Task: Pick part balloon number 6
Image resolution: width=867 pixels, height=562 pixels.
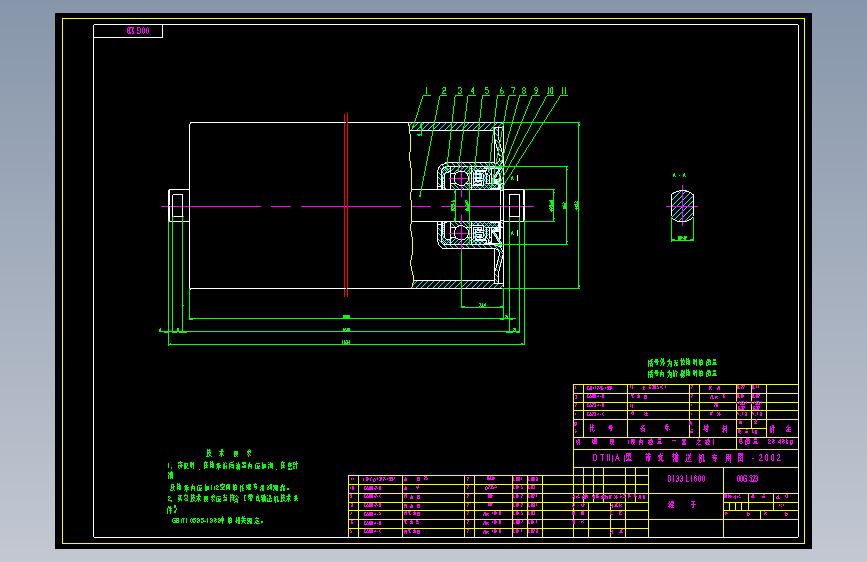Action: (x=502, y=91)
